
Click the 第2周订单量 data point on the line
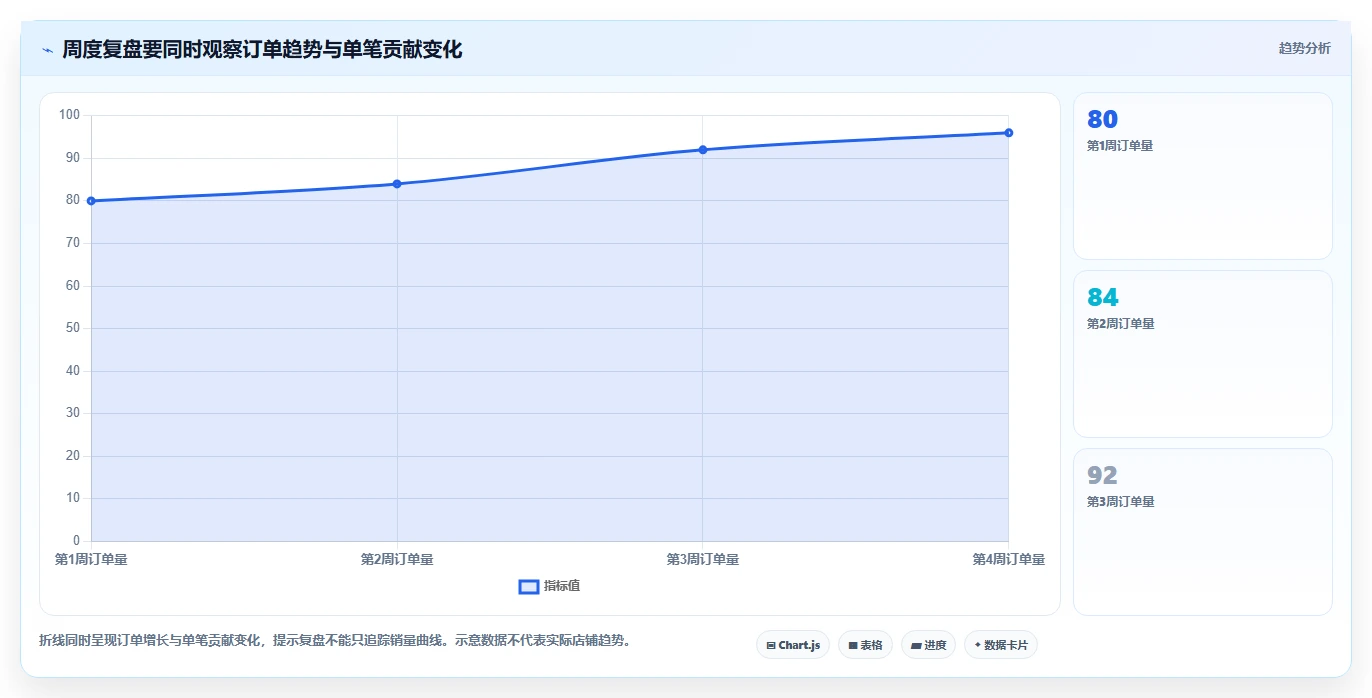(x=397, y=184)
